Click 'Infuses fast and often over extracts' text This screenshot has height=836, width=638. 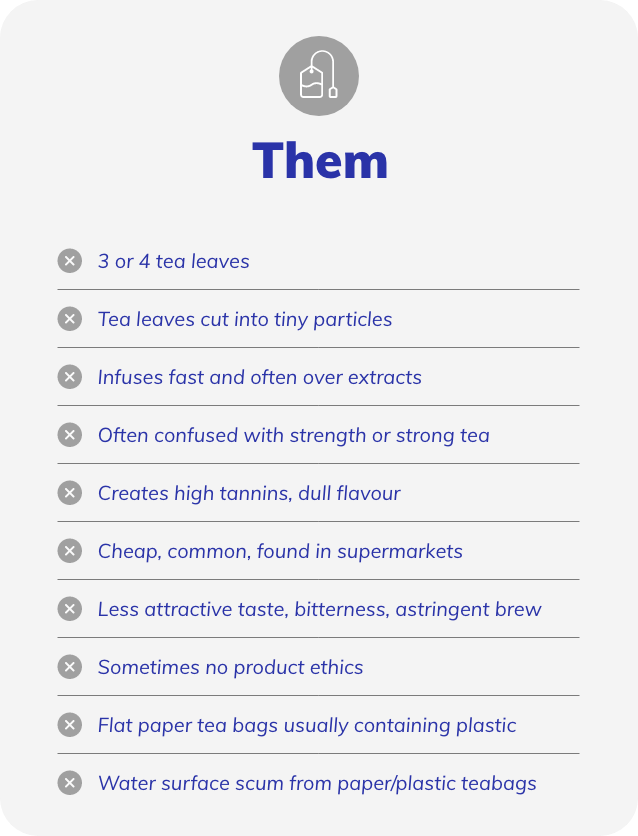pyautogui.click(x=260, y=377)
